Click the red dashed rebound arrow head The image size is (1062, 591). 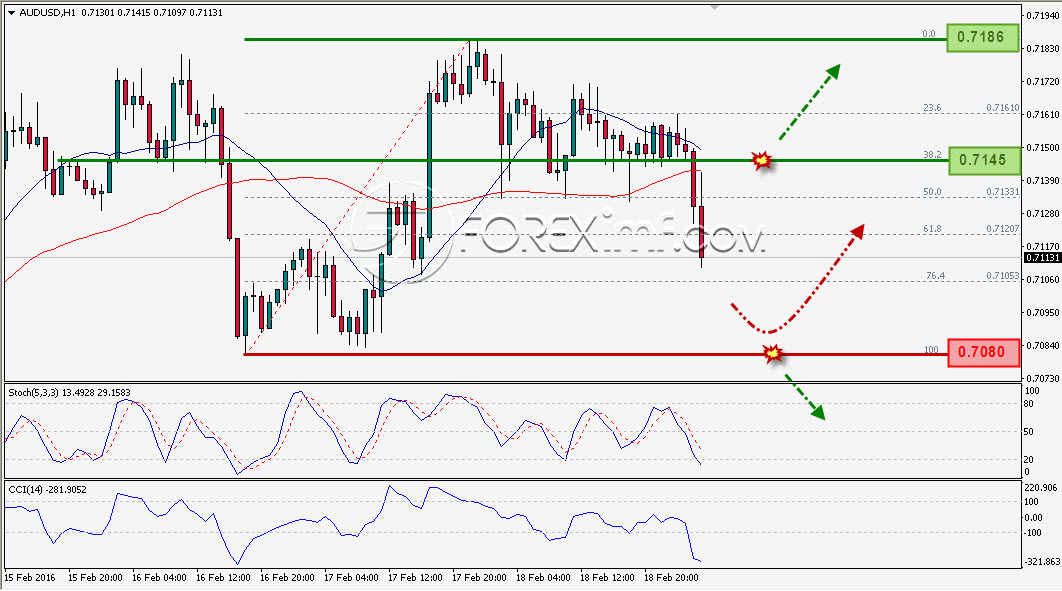point(857,232)
